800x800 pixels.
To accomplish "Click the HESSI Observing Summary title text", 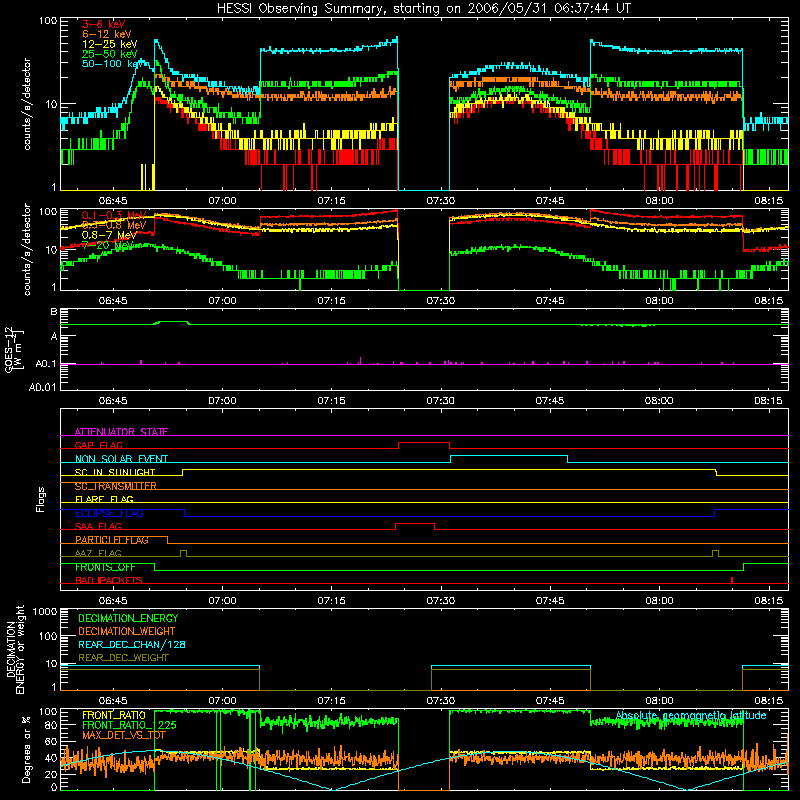I will [x=424, y=8].
